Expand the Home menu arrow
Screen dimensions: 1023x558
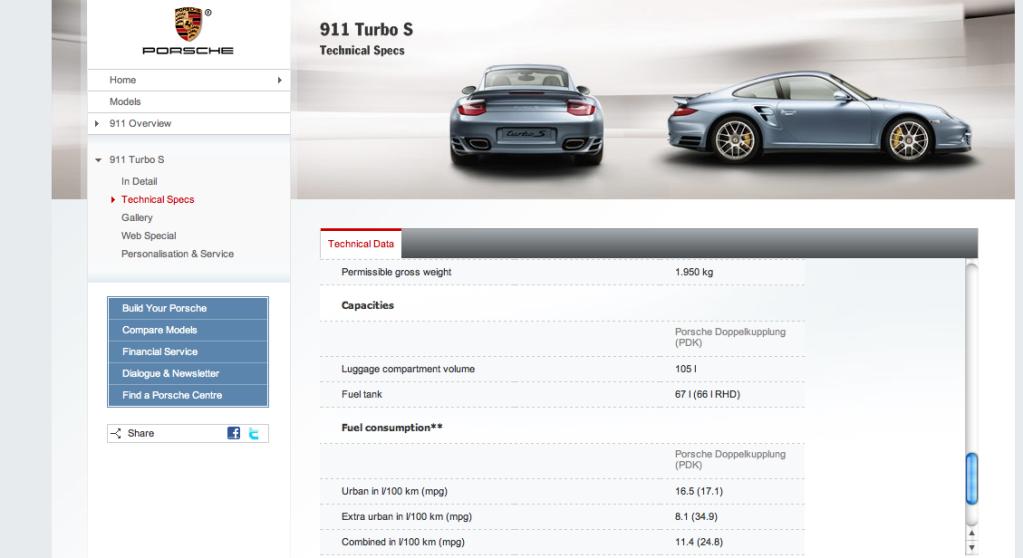tap(279, 80)
